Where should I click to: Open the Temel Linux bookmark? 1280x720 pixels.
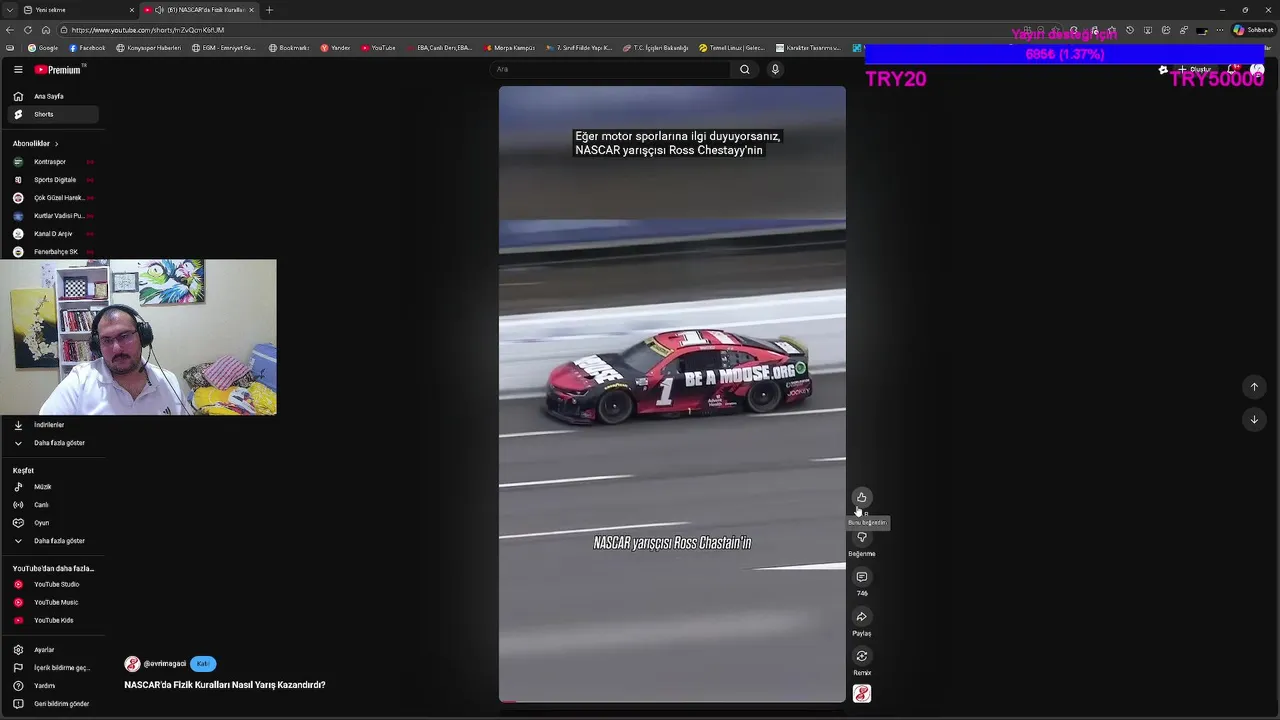tap(732, 48)
